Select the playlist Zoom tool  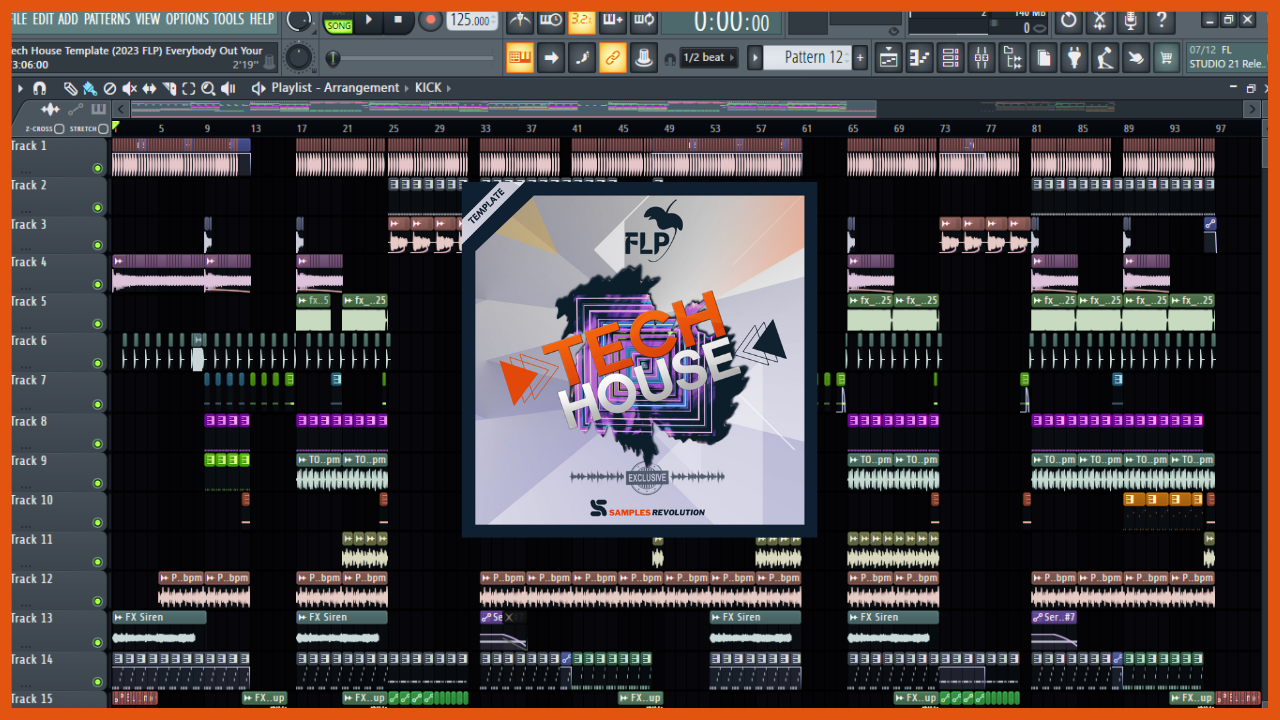point(208,88)
